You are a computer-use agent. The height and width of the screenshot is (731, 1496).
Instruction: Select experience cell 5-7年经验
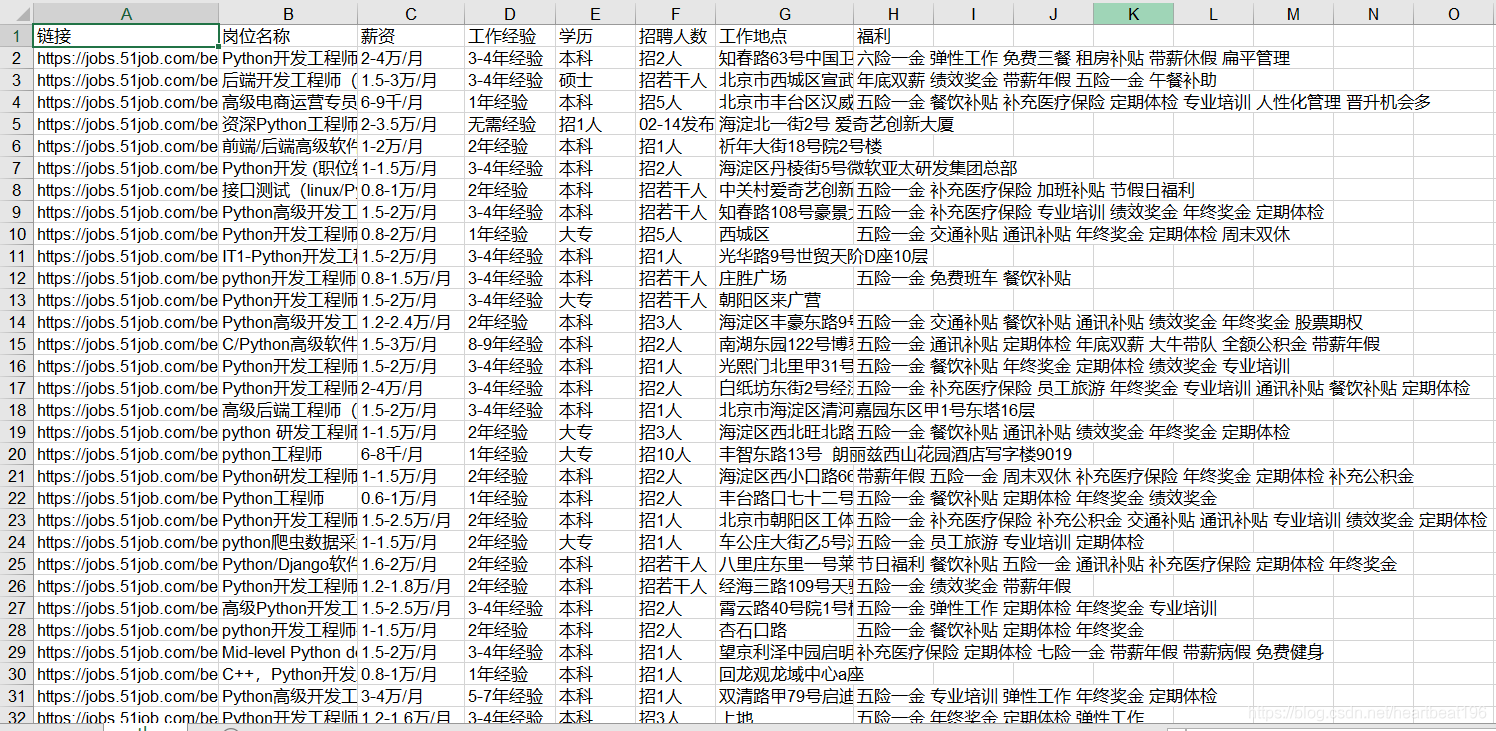coord(510,696)
